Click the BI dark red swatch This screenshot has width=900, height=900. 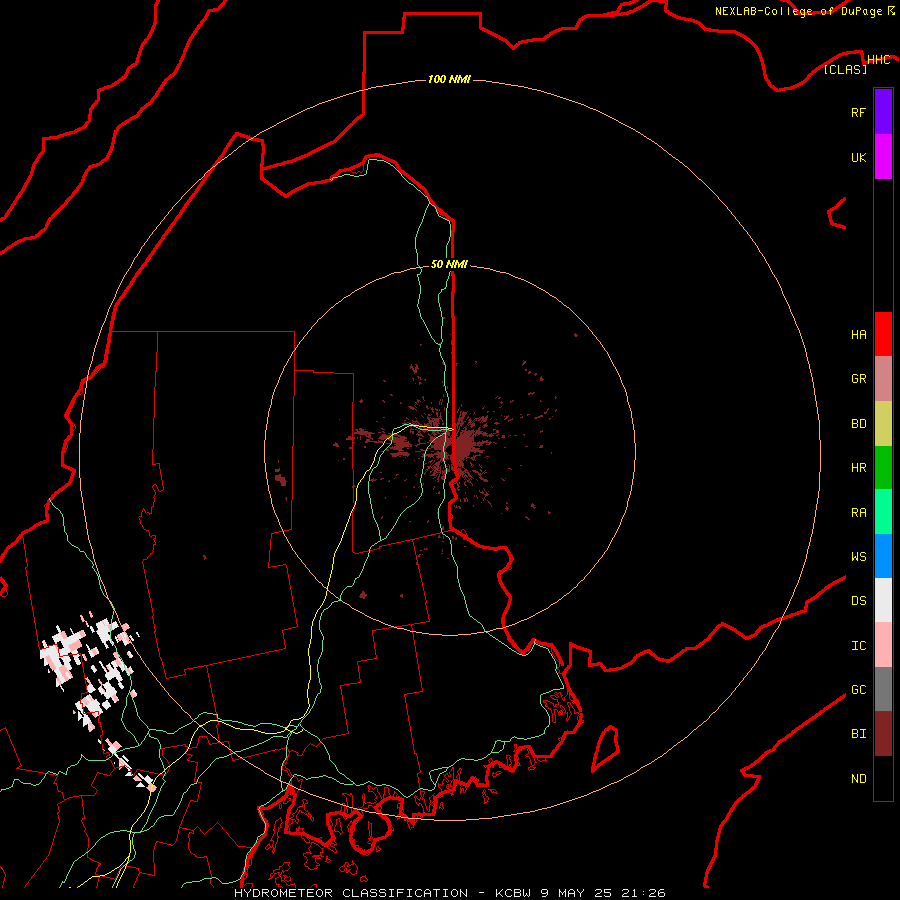click(x=883, y=734)
